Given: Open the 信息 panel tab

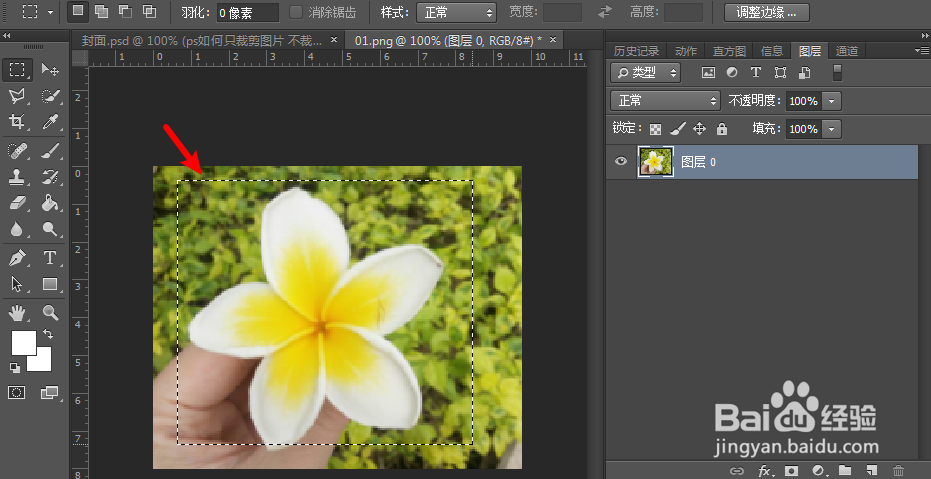Looking at the screenshot, I should tap(772, 51).
